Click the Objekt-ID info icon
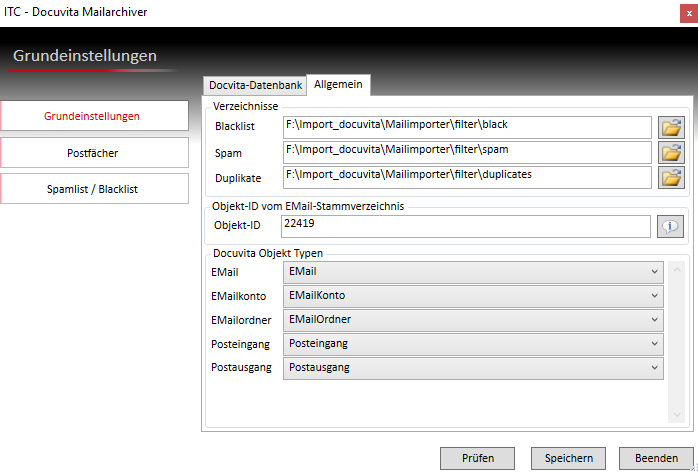Image resolution: width=698 pixels, height=472 pixels. [x=670, y=226]
